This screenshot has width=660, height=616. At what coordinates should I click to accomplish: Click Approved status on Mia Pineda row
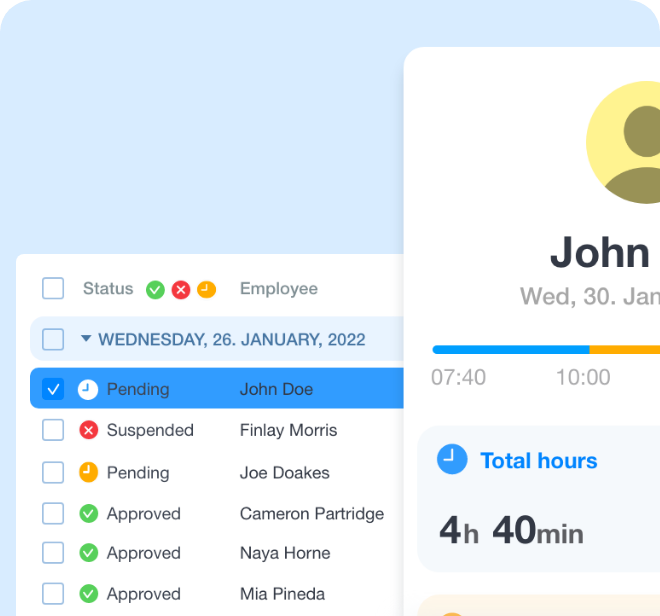(x=144, y=594)
